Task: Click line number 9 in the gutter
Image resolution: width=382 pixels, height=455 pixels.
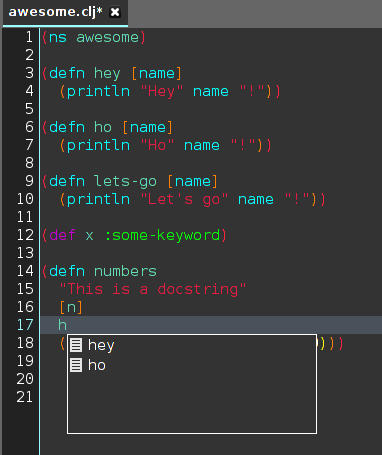Action: (x=29, y=181)
